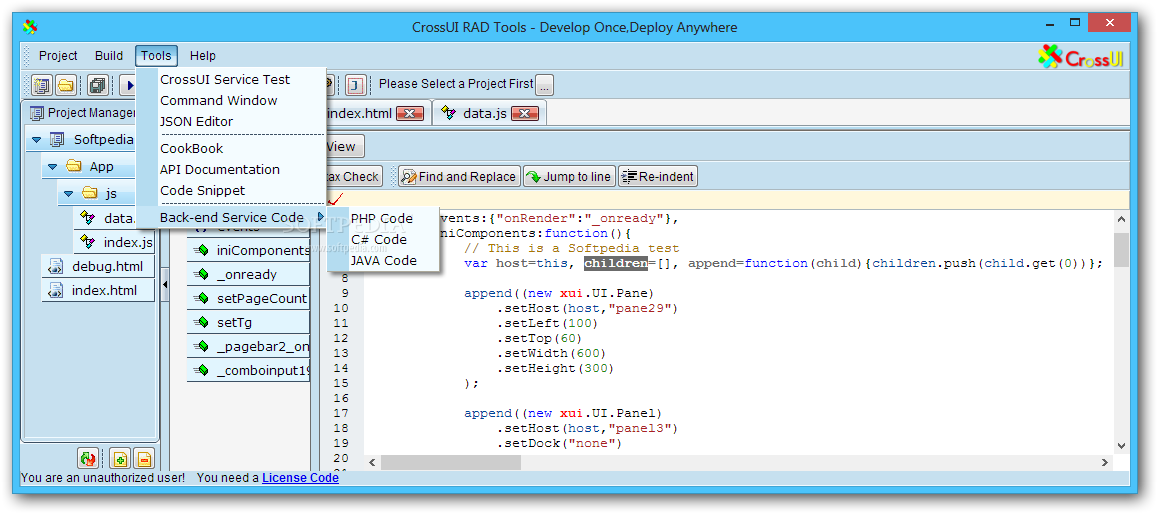Choose C# Code from submenu
The image size is (1158, 514).
(379, 240)
